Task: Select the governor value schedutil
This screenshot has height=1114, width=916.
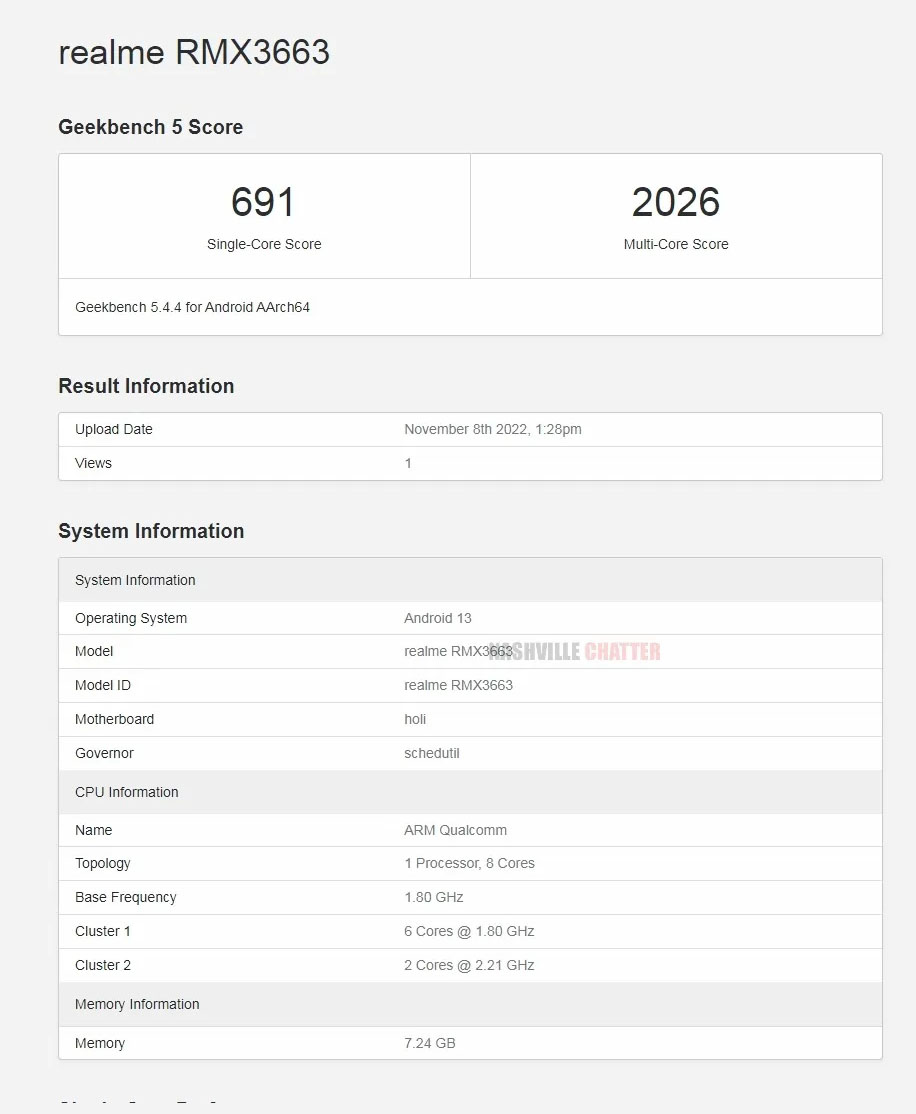Action: (431, 753)
